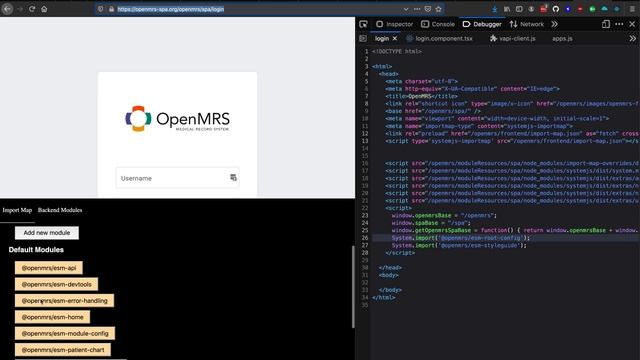Click the autofill icon inside Username field
640x360 pixels.
(233, 178)
